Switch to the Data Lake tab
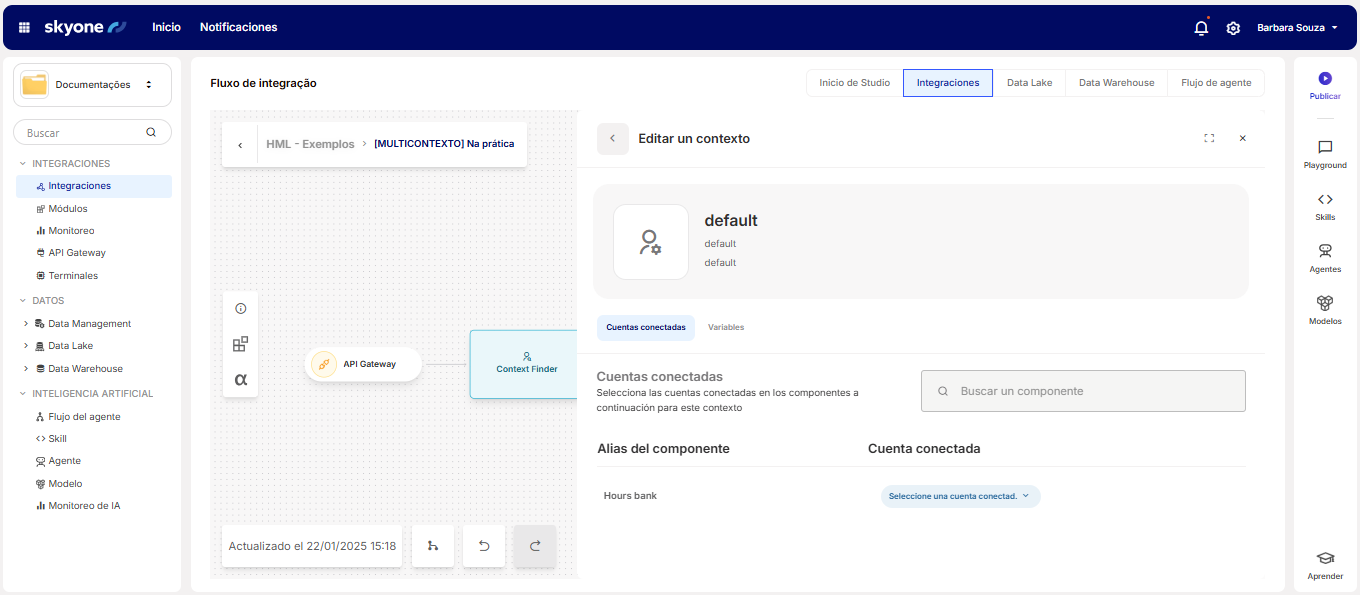 (1029, 83)
